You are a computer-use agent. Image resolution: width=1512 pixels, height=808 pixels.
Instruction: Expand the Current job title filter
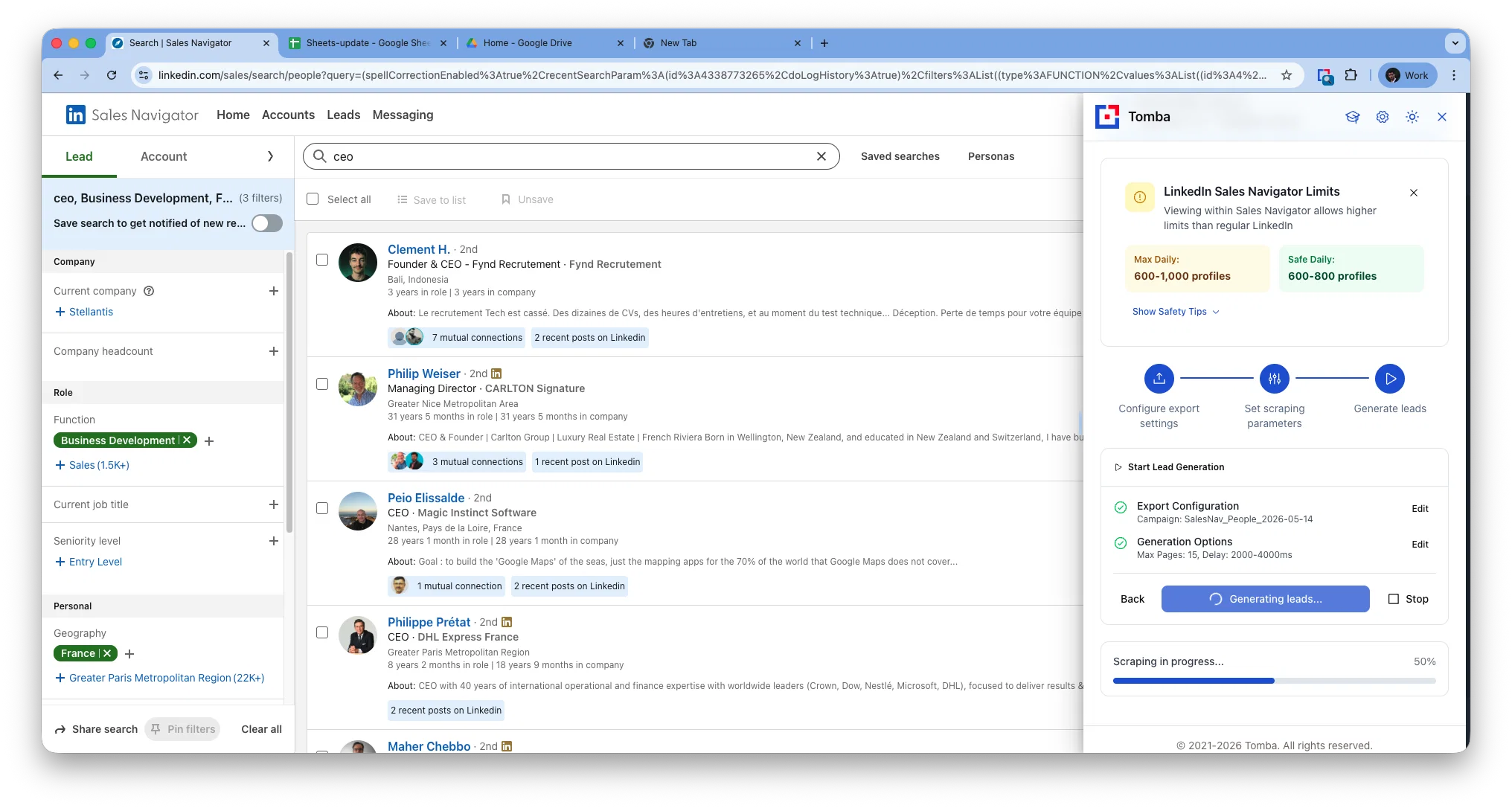point(274,504)
